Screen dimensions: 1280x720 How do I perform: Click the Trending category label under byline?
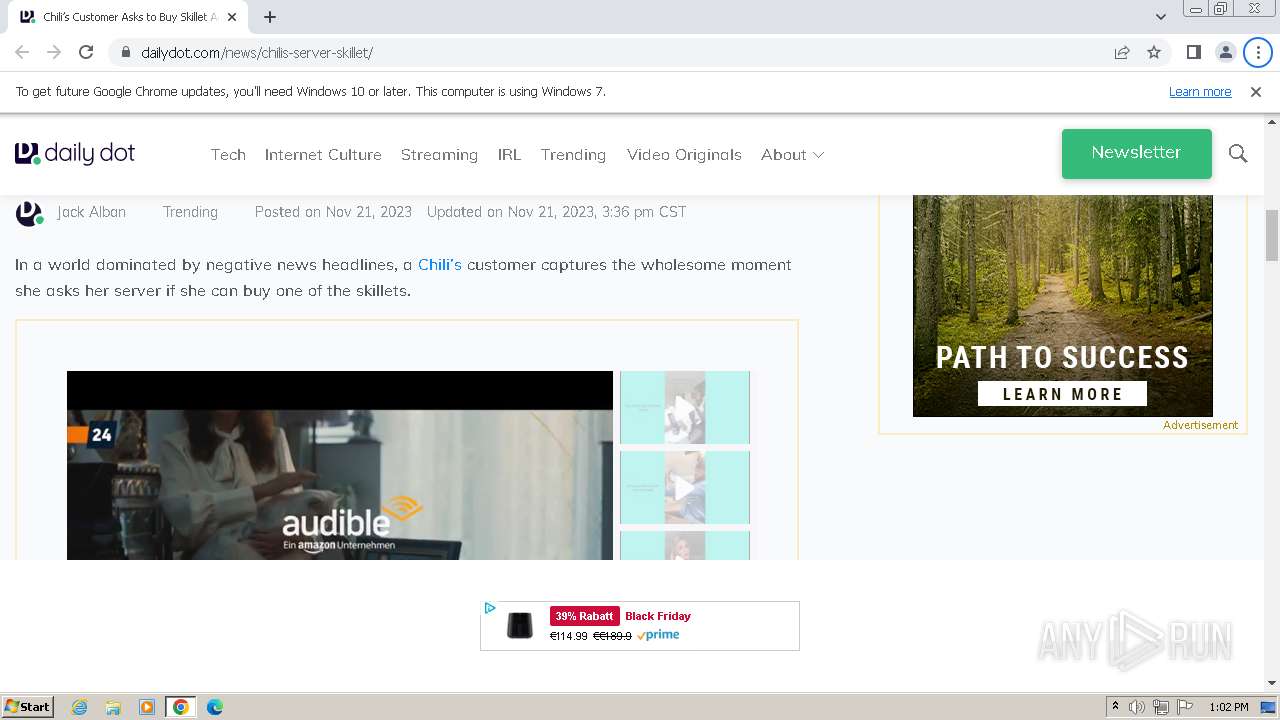(190, 211)
